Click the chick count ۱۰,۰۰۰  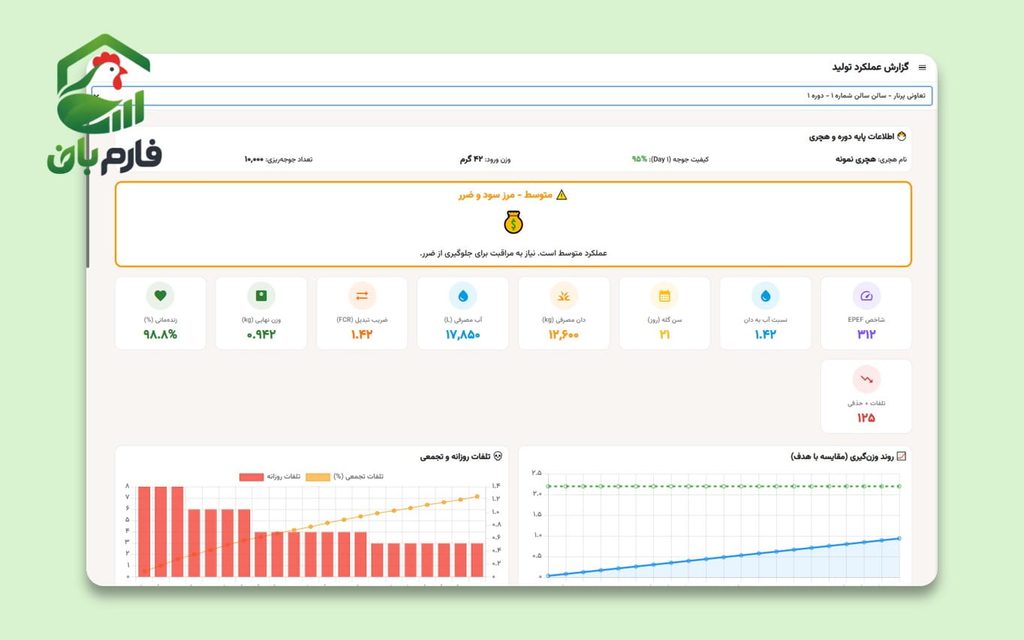point(254,159)
